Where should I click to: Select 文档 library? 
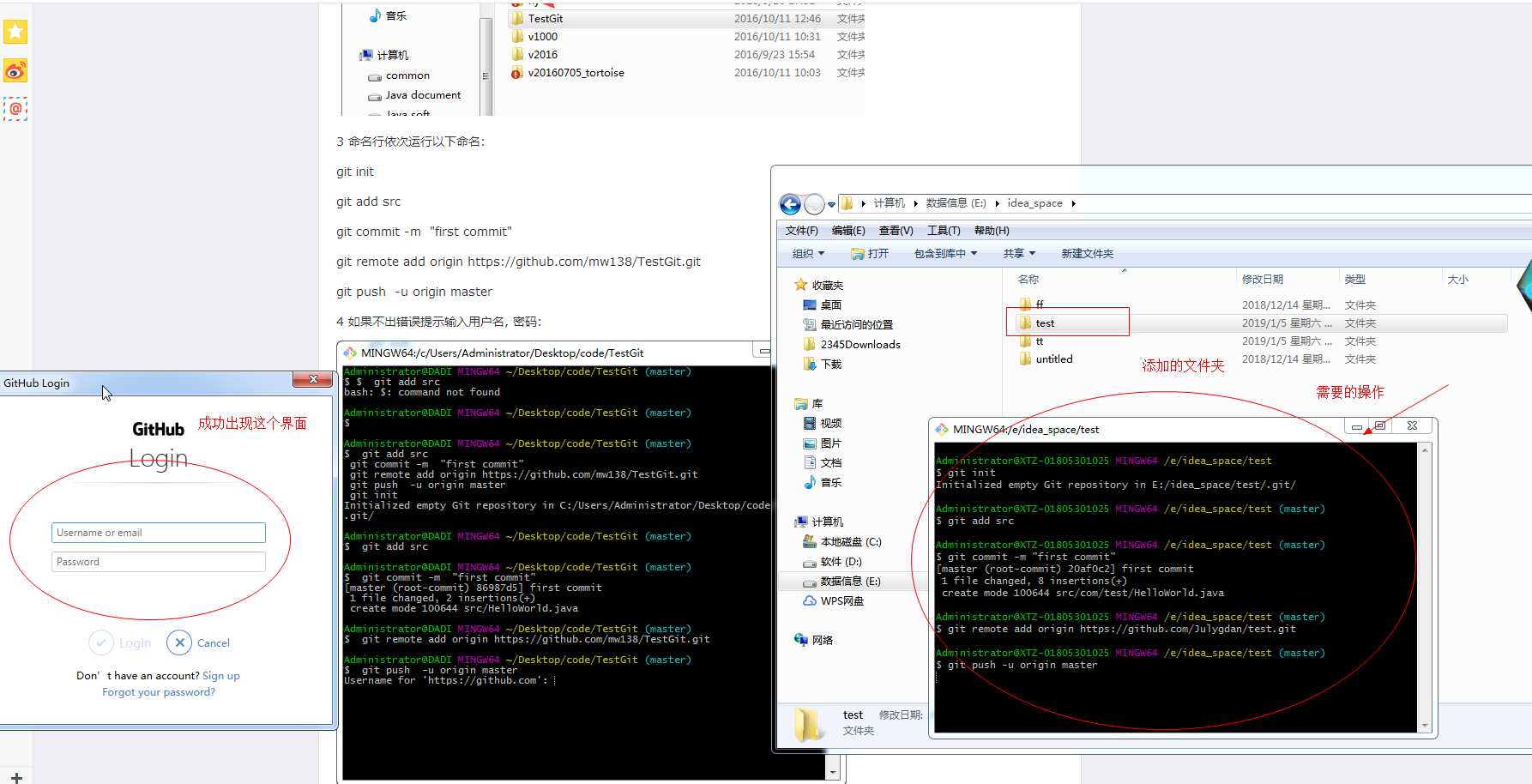point(823,462)
